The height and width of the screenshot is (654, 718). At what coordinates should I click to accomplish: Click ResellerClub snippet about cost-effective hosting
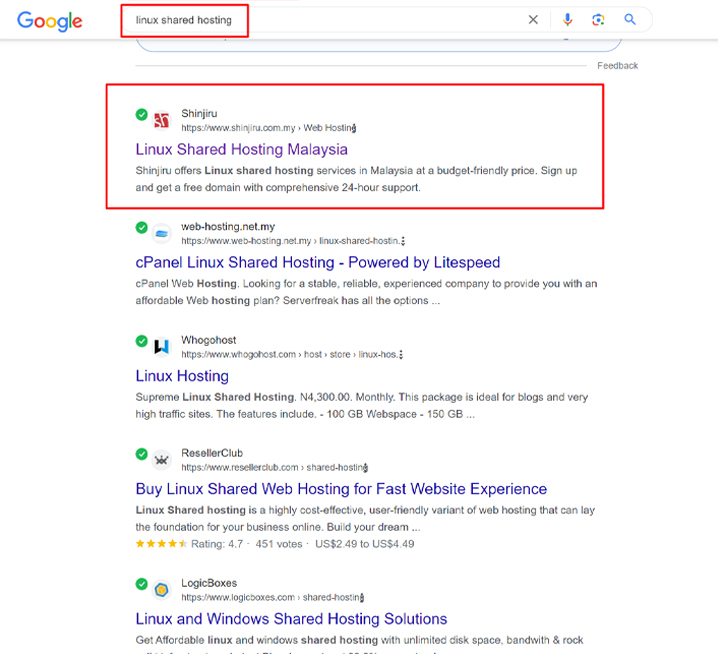(365, 518)
